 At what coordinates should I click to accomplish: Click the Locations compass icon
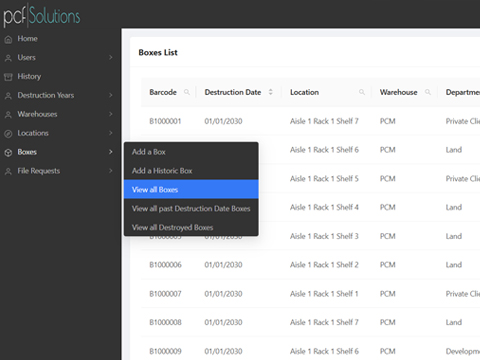pos(8,134)
